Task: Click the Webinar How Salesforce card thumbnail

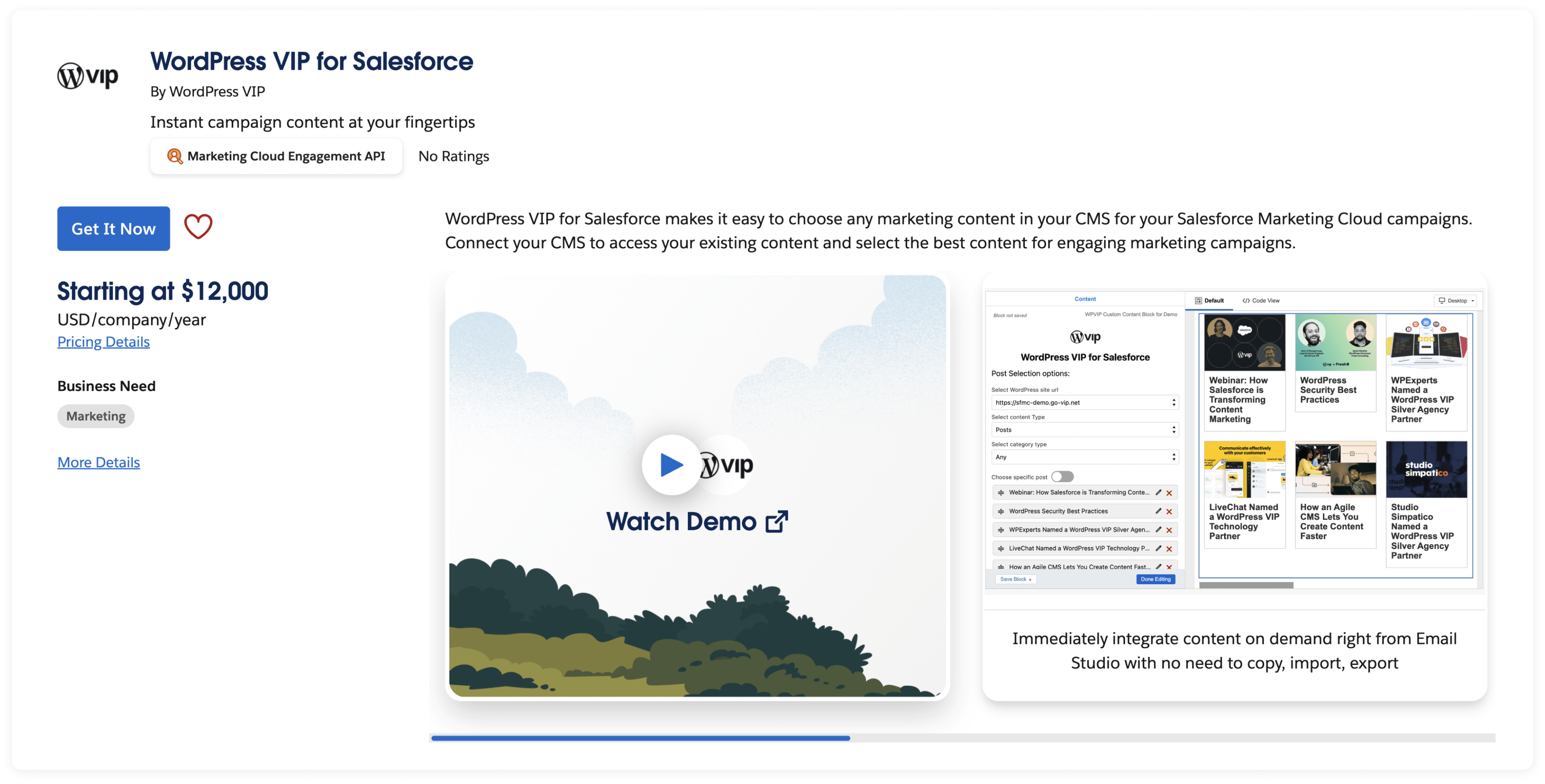Action: [x=1244, y=342]
